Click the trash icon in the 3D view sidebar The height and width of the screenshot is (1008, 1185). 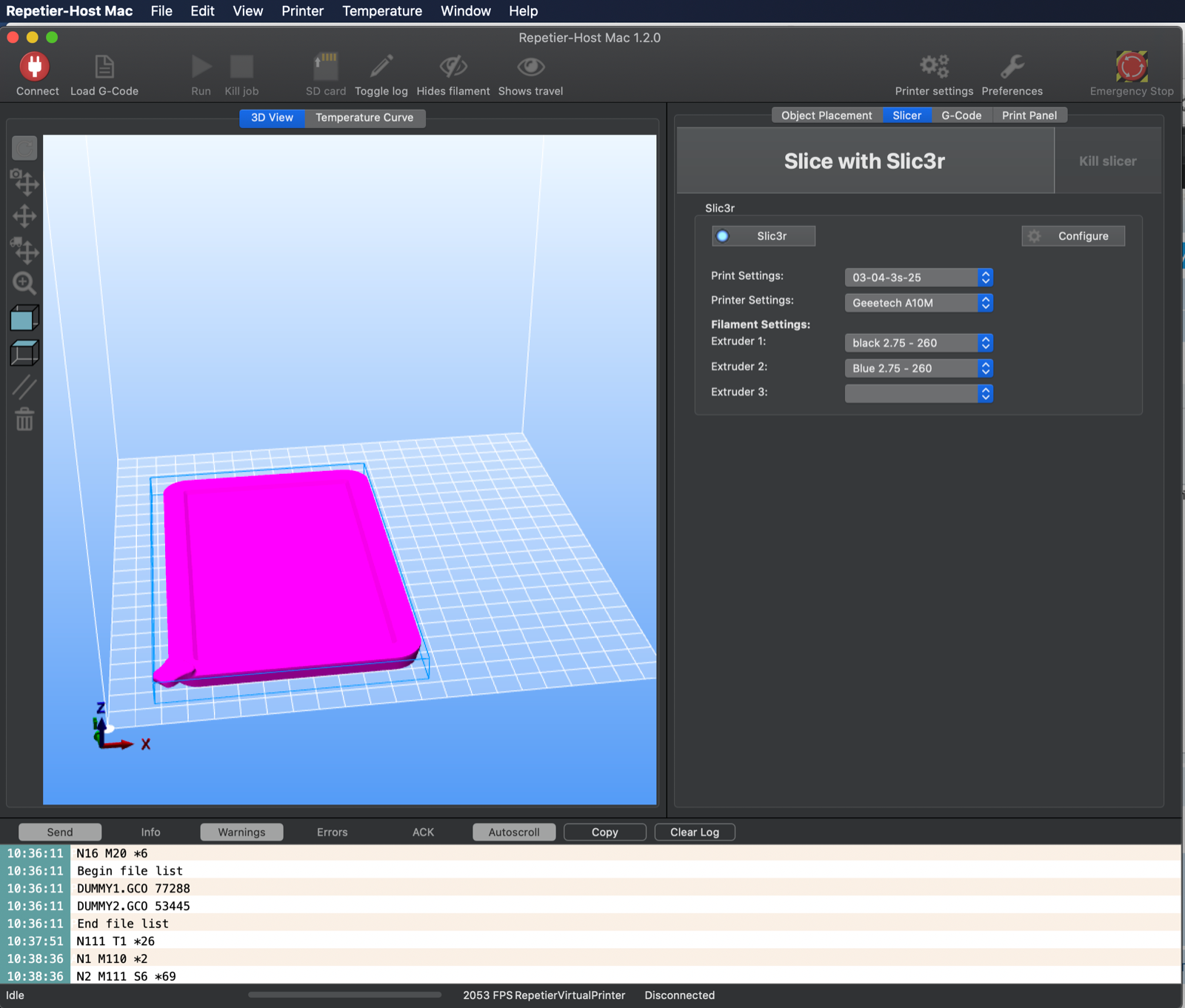coord(24,420)
